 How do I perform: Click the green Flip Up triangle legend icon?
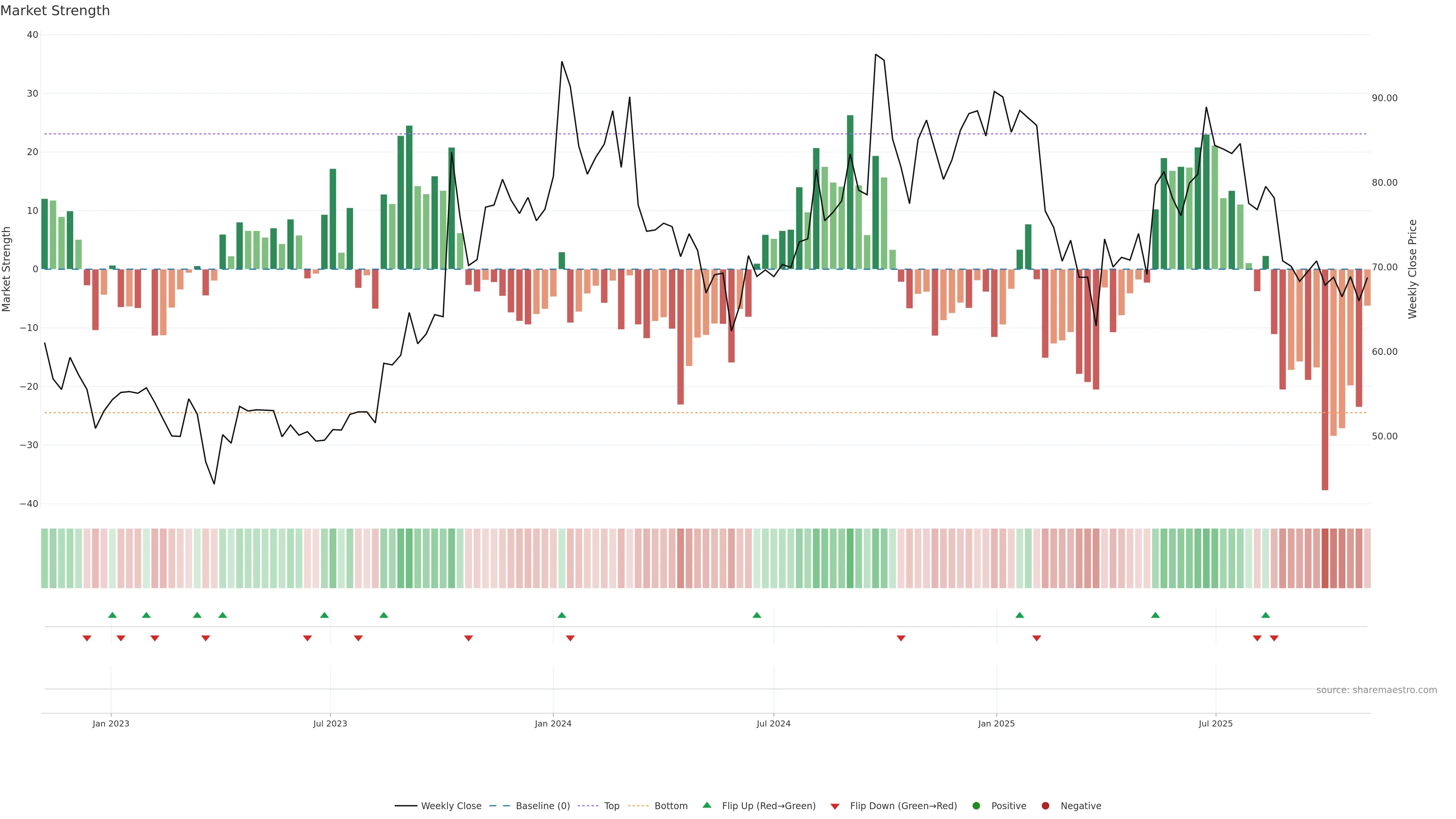[x=706, y=805]
